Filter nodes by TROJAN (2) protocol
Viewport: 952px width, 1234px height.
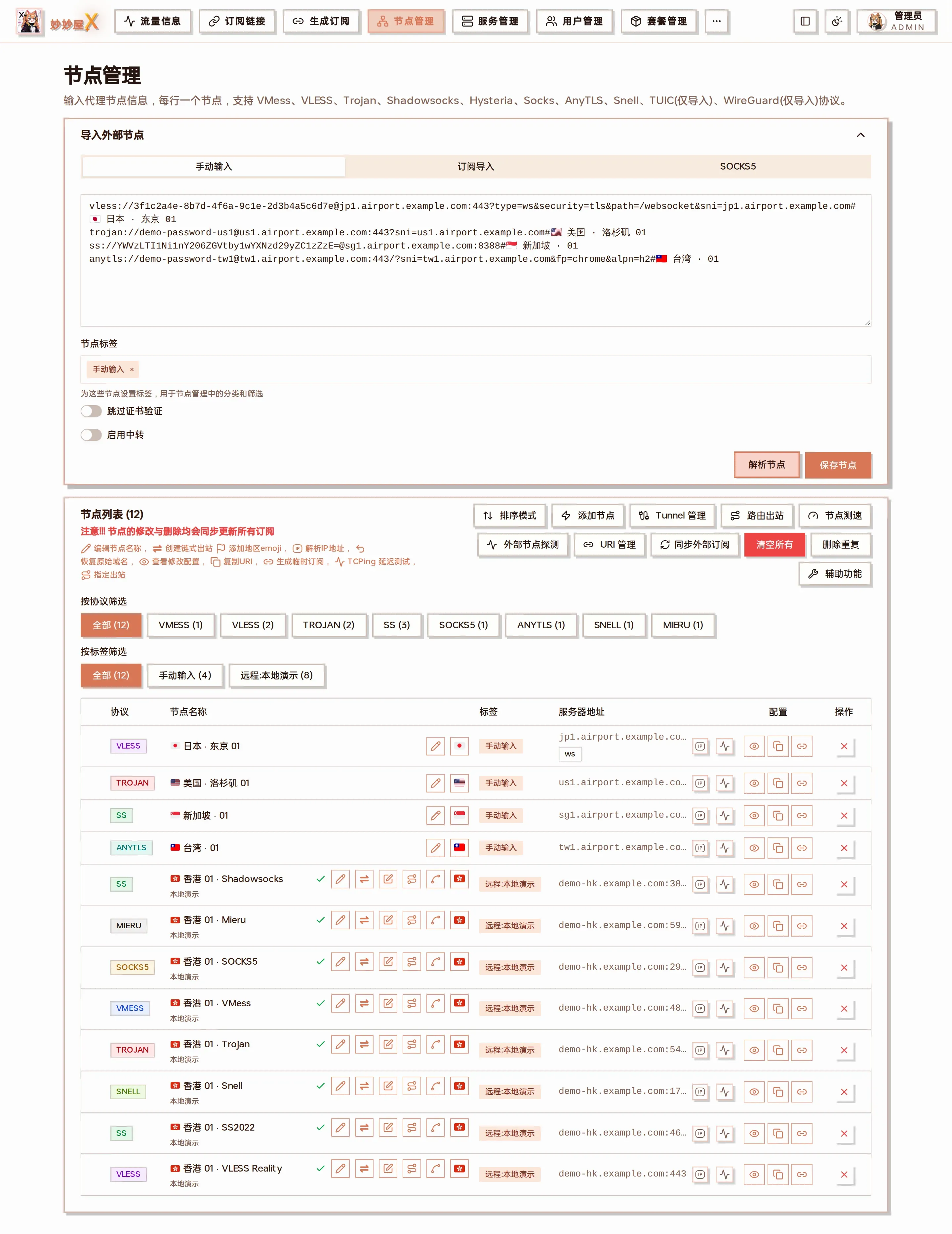329,625
